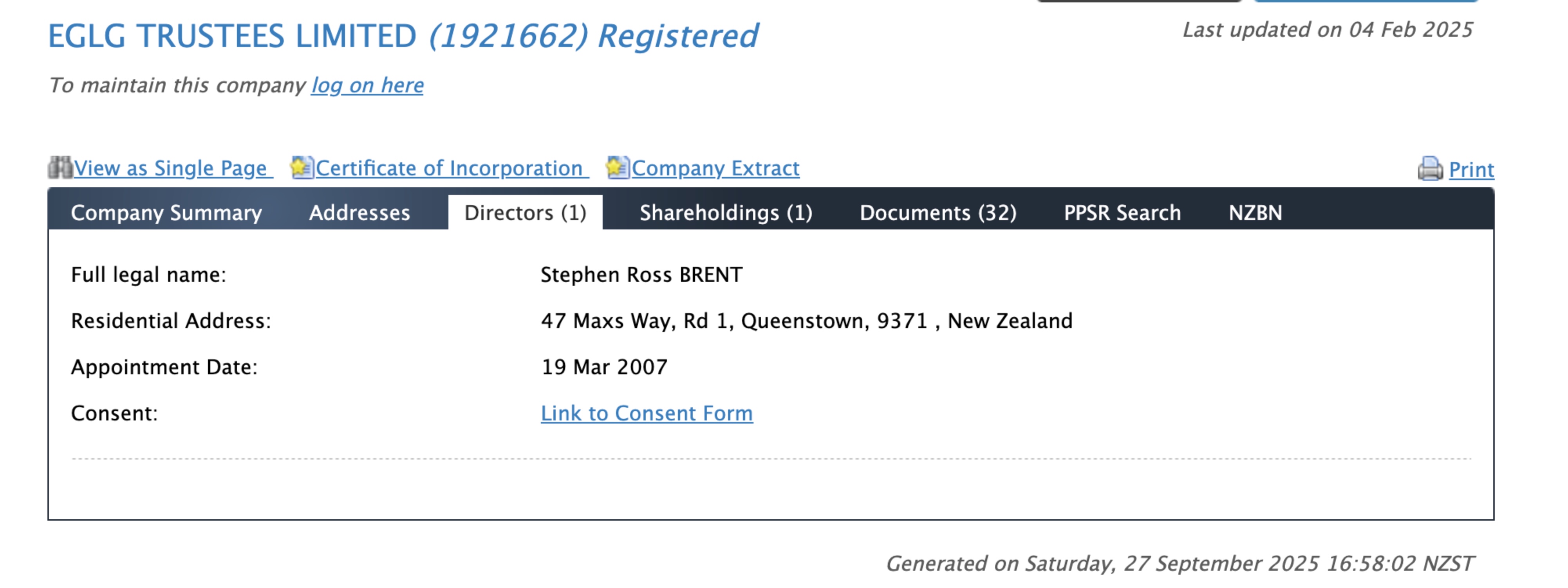Show the Documents (32) tab
1568x588 pixels.
coord(938,213)
